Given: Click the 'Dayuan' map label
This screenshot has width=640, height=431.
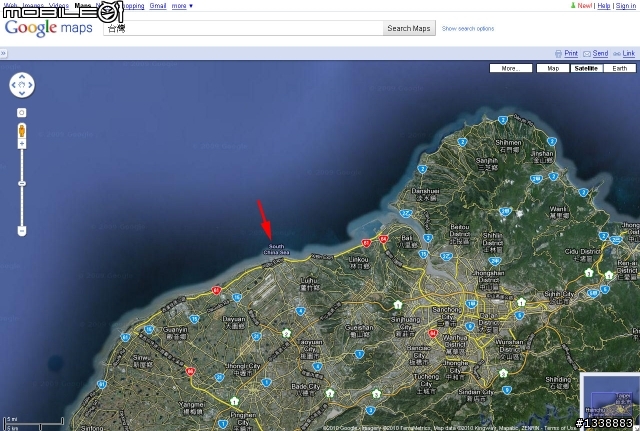Looking at the screenshot, I should (234, 322).
